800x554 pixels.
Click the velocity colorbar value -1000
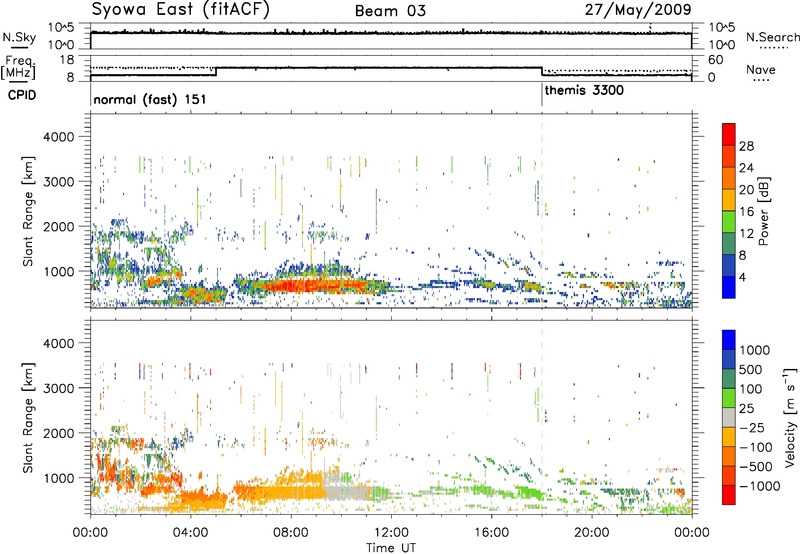pos(760,486)
